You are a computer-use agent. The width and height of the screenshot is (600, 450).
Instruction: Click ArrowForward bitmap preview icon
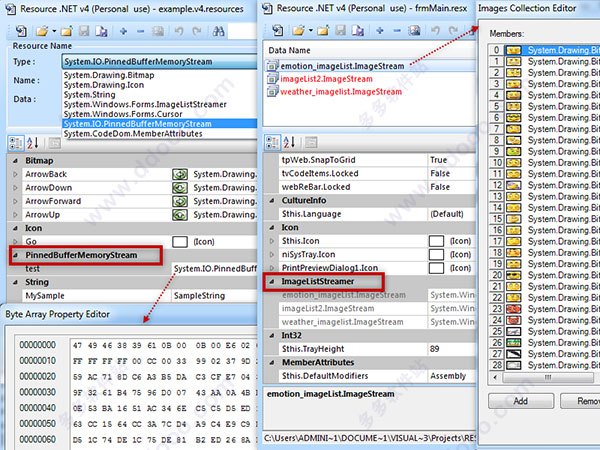tap(180, 201)
